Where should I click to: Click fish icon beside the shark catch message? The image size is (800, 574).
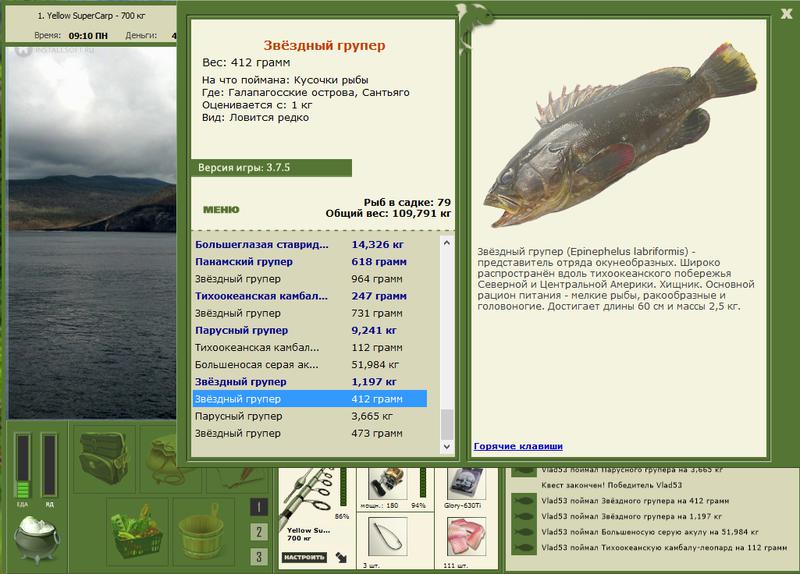coord(523,532)
